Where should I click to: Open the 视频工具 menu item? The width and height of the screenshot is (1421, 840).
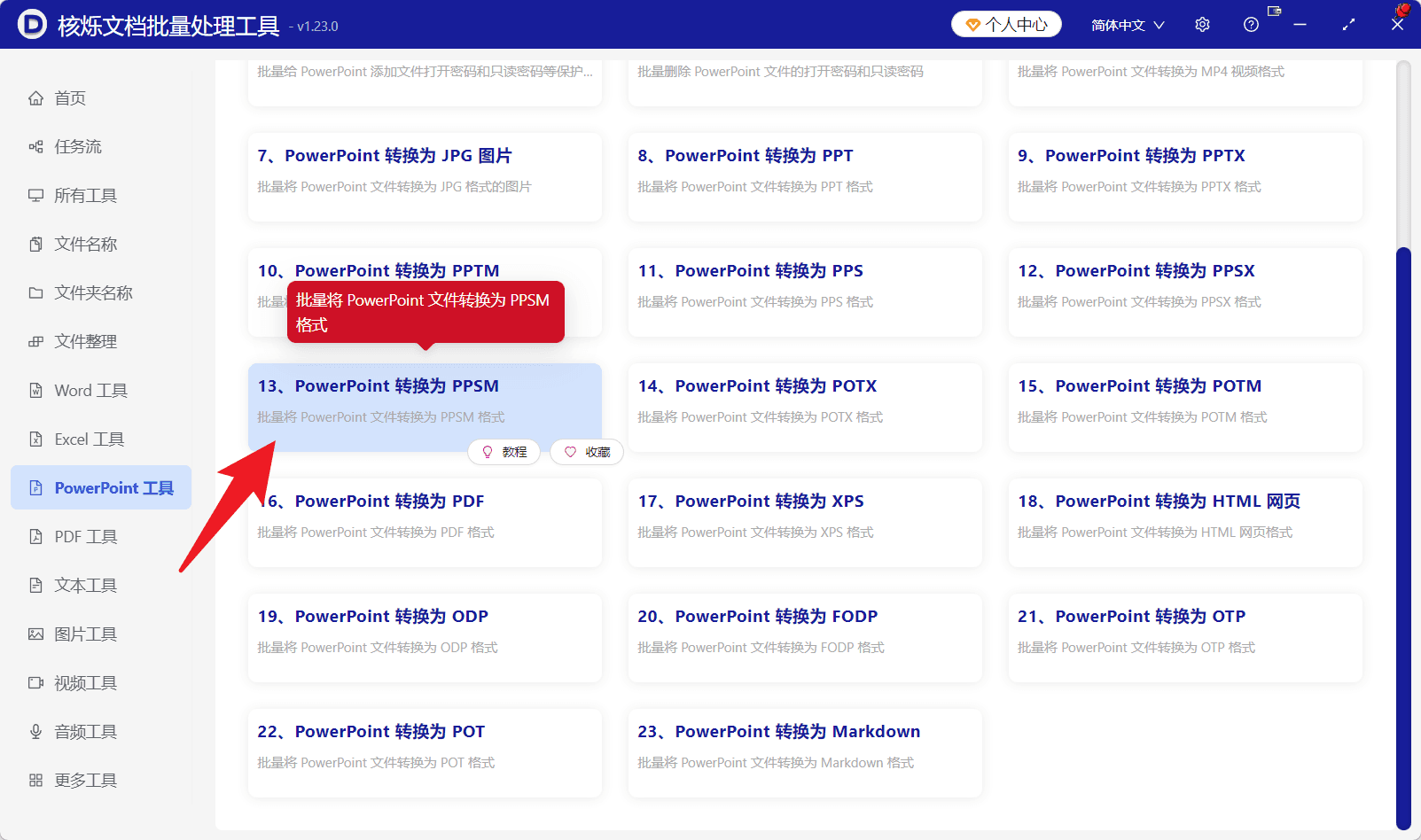(x=101, y=683)
